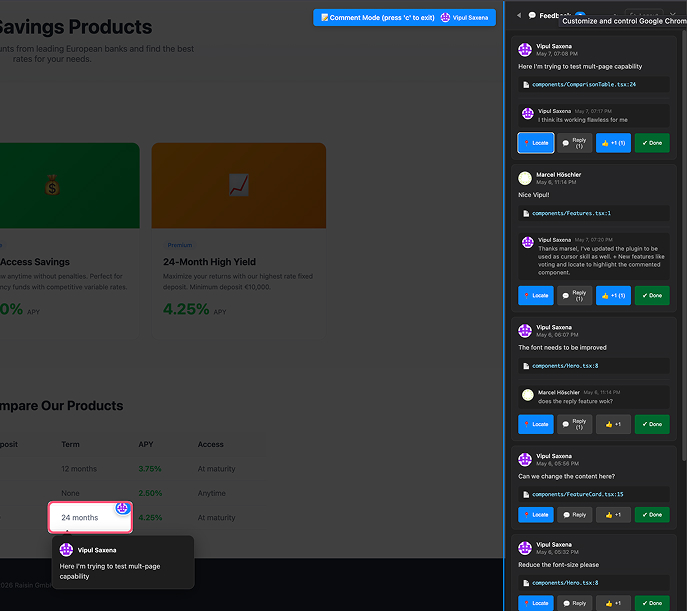Click avatar on 'working flawless for me' reply

(528, 113)
